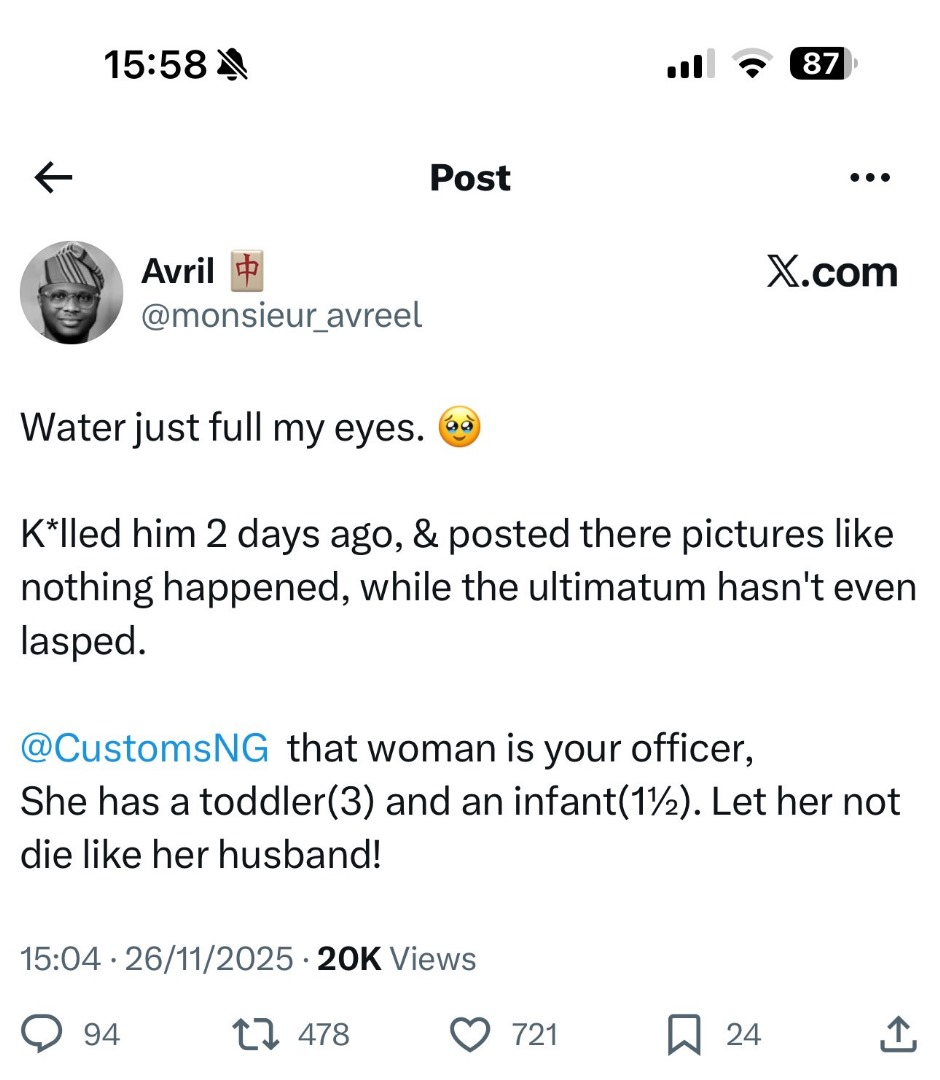Viewport: 940px width, 1080px height.
Task: Tap the @CustomsNG mention link
Action: point(145,748)
